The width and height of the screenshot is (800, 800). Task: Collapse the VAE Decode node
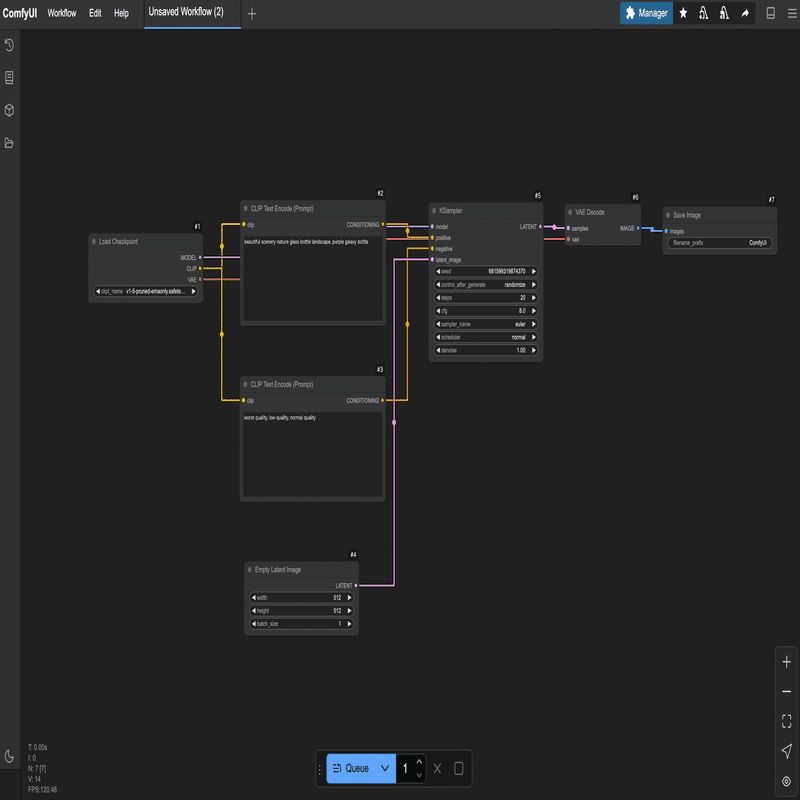click(570, 212)
